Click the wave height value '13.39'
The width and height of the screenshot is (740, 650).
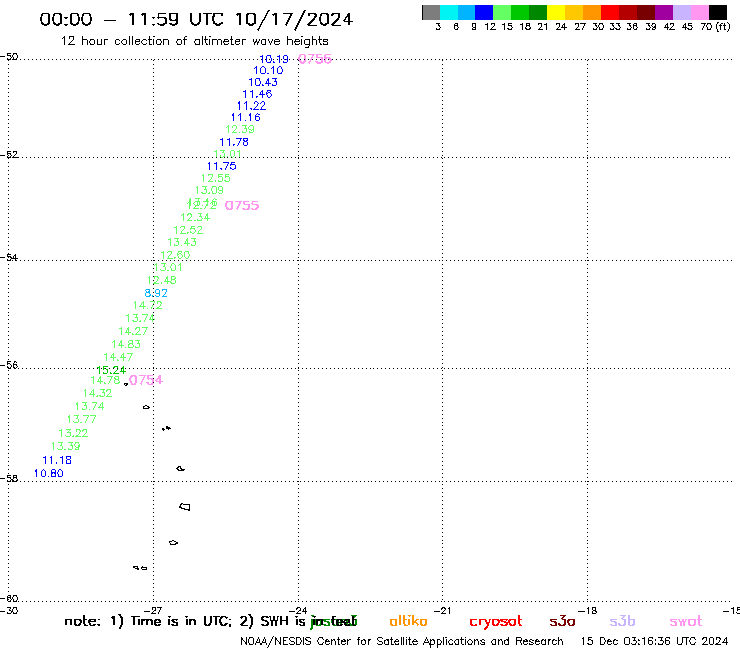point(65,446)
